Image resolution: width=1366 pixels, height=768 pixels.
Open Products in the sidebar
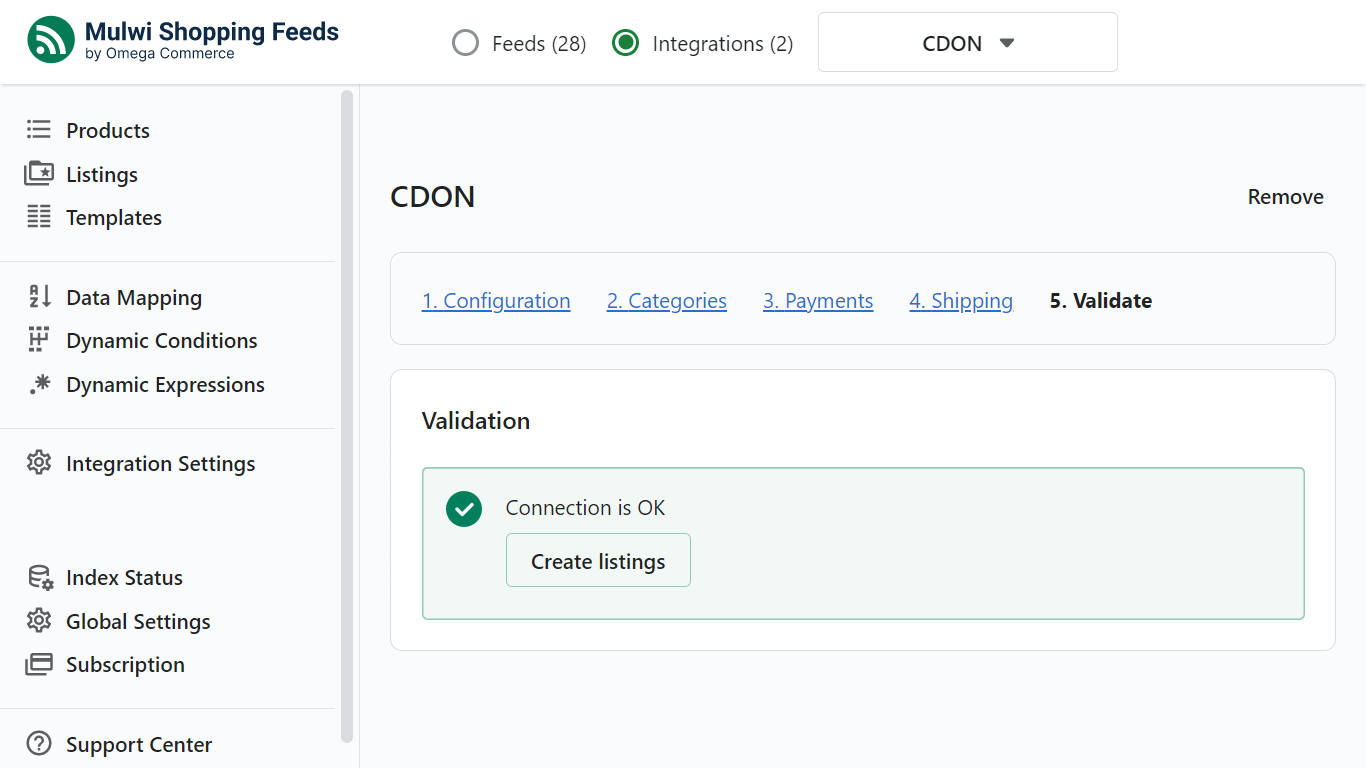pyautogui.click(x=108, y=130)
